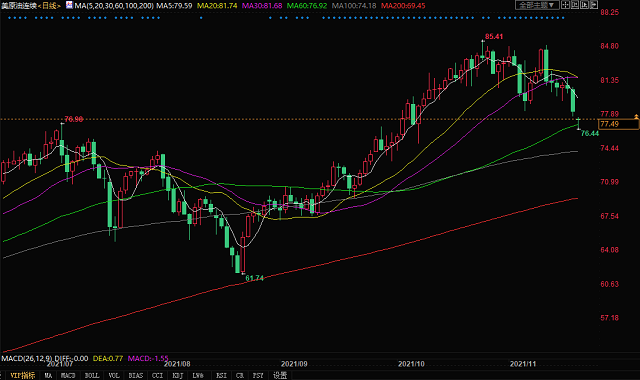Image resolution: width=640 pixels, height=380 pixels.
Task: Select the BIAS indicator tab
Action: point(136,376)
